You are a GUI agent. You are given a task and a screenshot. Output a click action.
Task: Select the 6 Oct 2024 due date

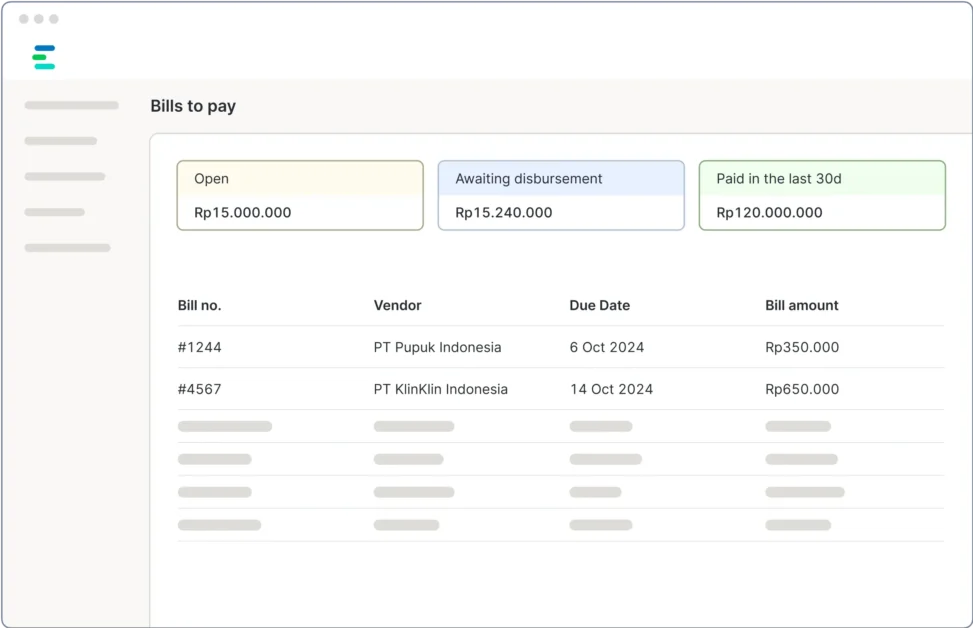(607, 347)
